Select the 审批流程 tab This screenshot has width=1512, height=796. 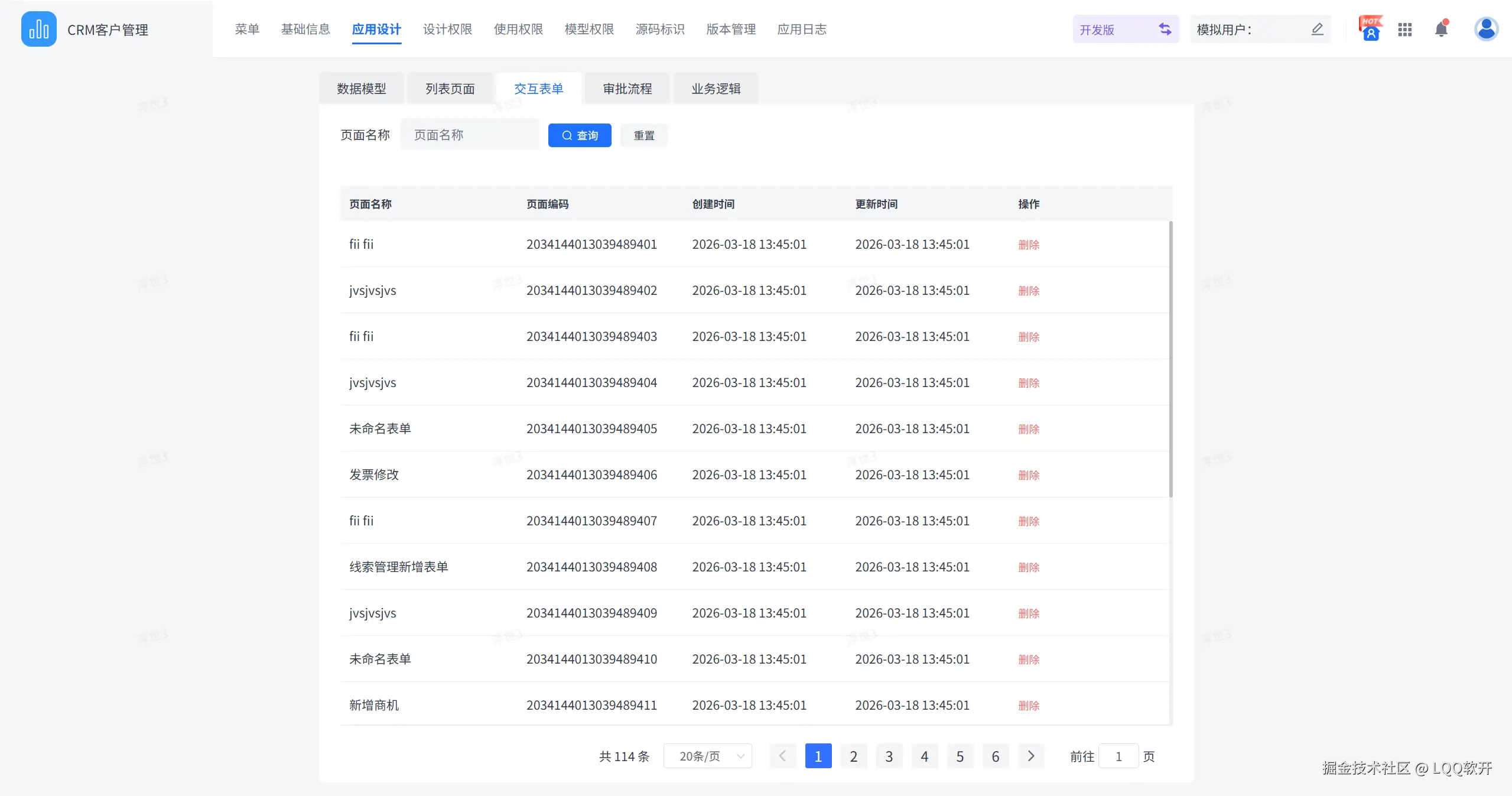point(627,89)
